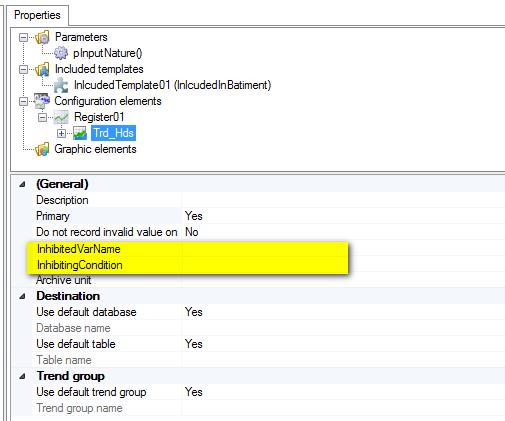
Task: Select the Parameters folder icon
Action: (x=42, y=37)
